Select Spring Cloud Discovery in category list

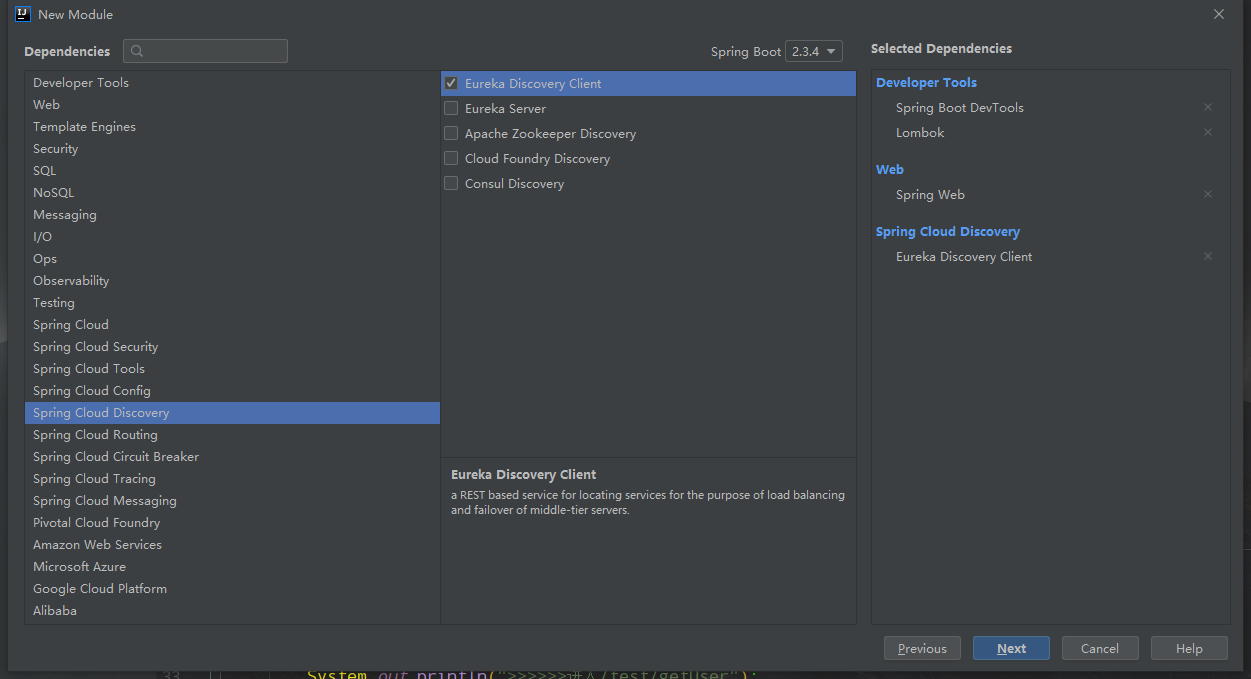pyautogui.click(x=232, y=413)
